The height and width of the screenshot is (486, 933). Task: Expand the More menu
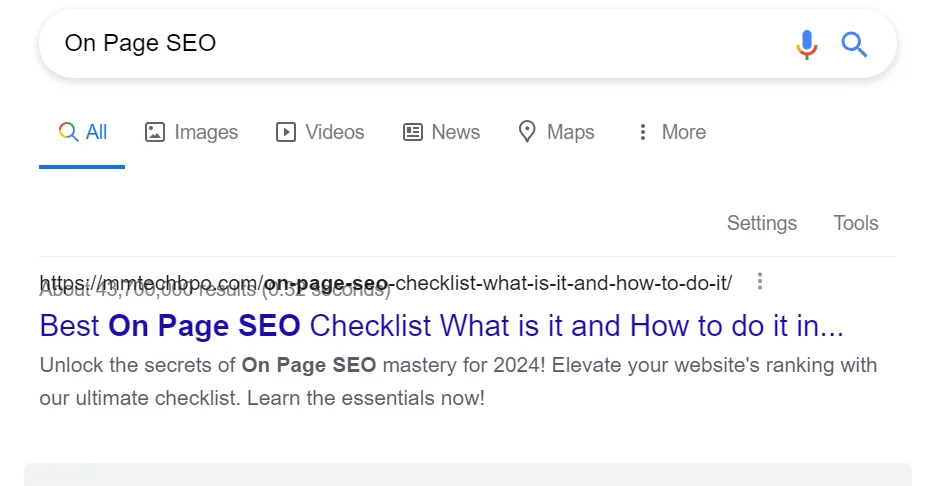coord(671,132)
